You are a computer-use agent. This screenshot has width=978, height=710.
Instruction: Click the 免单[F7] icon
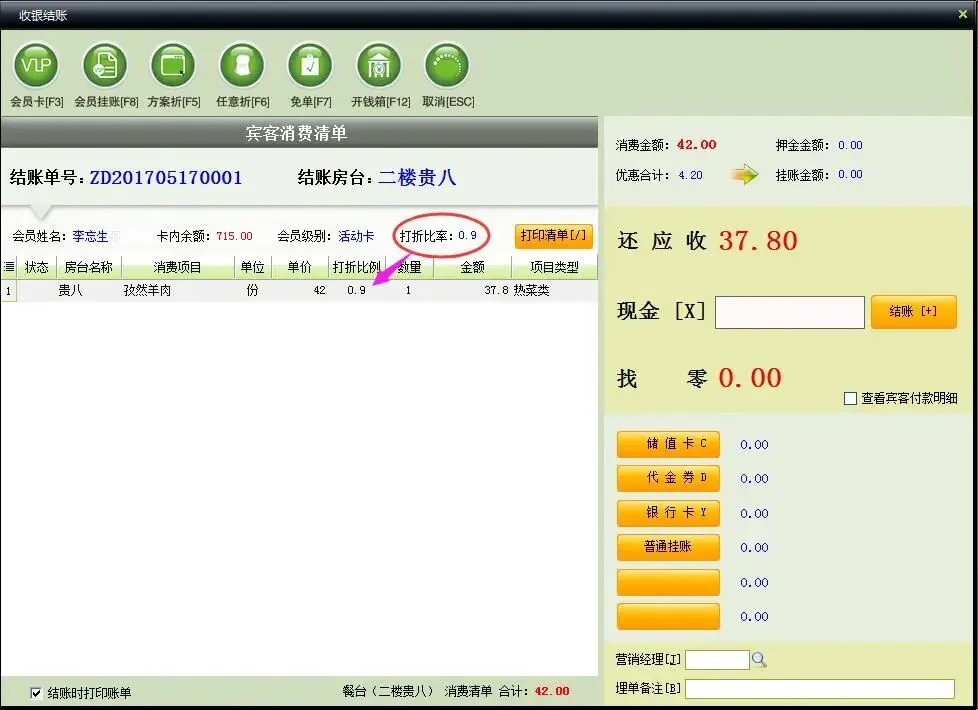pos(310,66)
